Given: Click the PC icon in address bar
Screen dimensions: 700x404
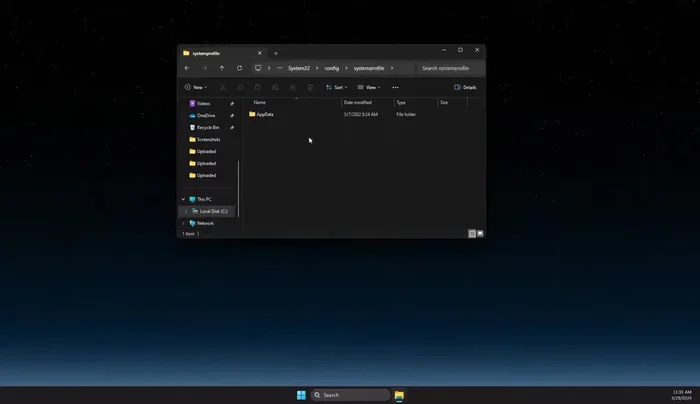Looking at the screenshot, I should 258,68.
